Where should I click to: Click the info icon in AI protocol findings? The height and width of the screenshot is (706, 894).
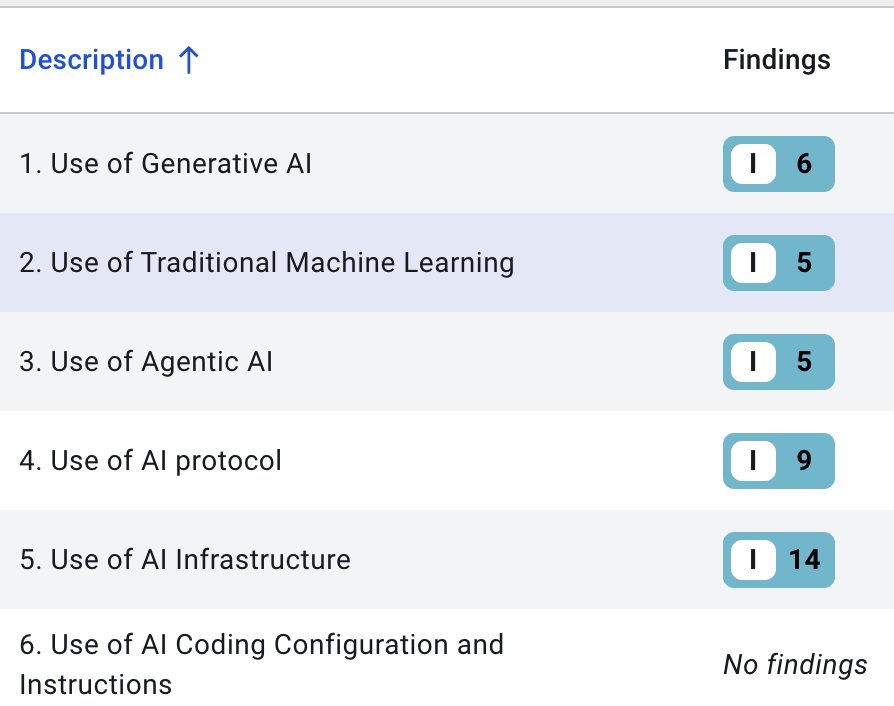pyautogui.click(x=753, y=460)
